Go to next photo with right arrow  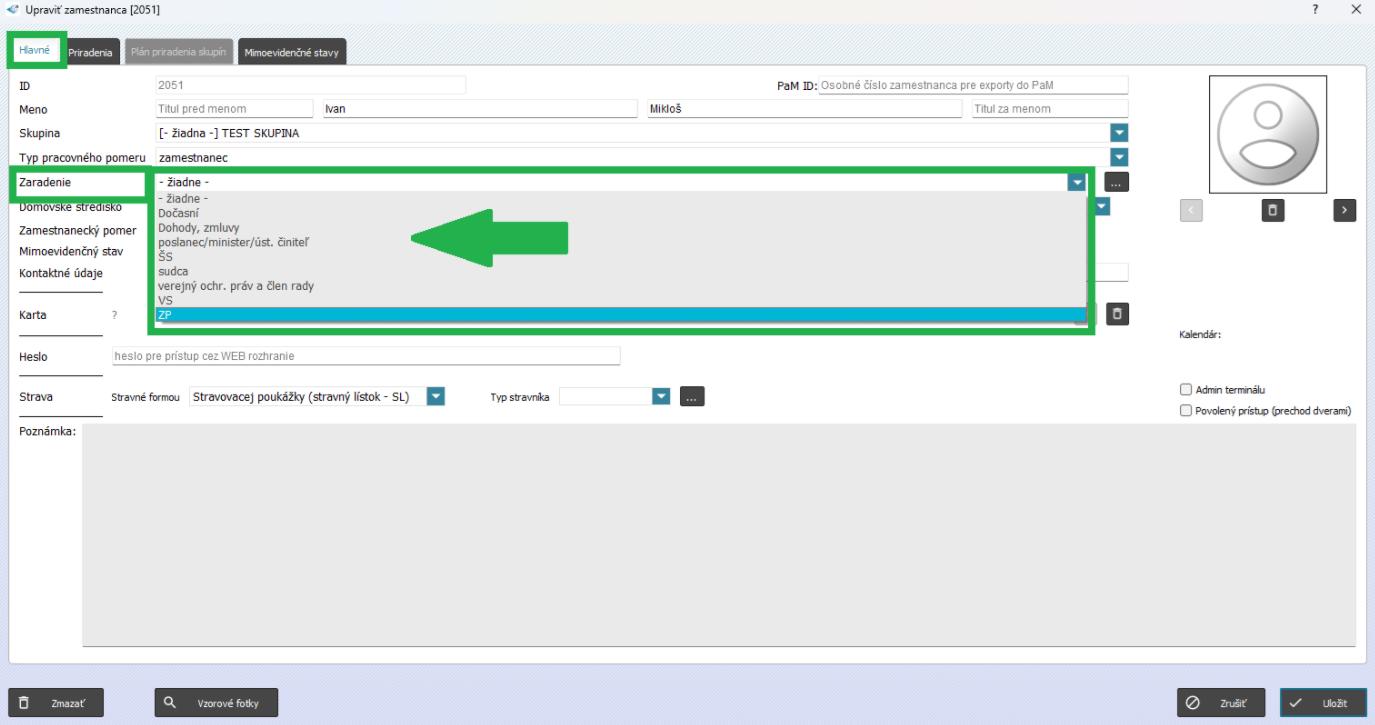pyautogui.click(x=1345, y=211)
